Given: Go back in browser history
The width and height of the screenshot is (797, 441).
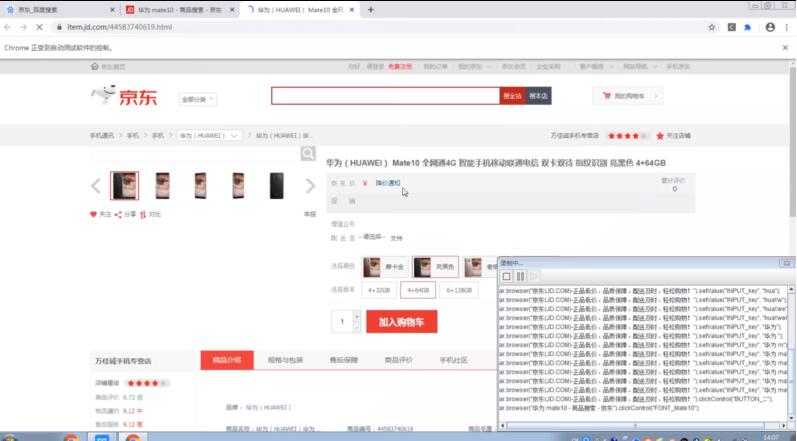Looking at the screenshot, I should coord(8,27).
